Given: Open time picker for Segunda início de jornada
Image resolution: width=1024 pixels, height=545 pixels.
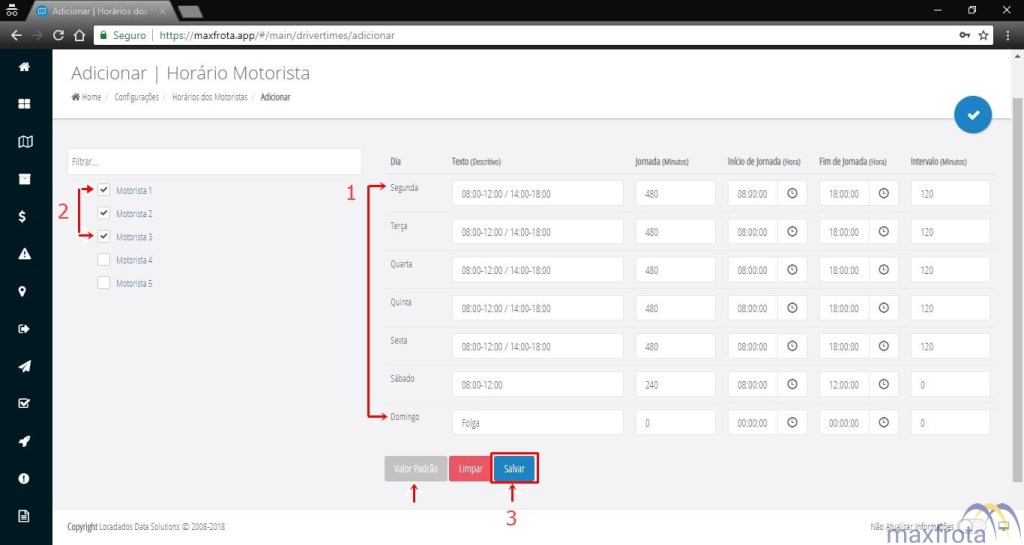Looking at the screenshot, I should click(792, 194).
